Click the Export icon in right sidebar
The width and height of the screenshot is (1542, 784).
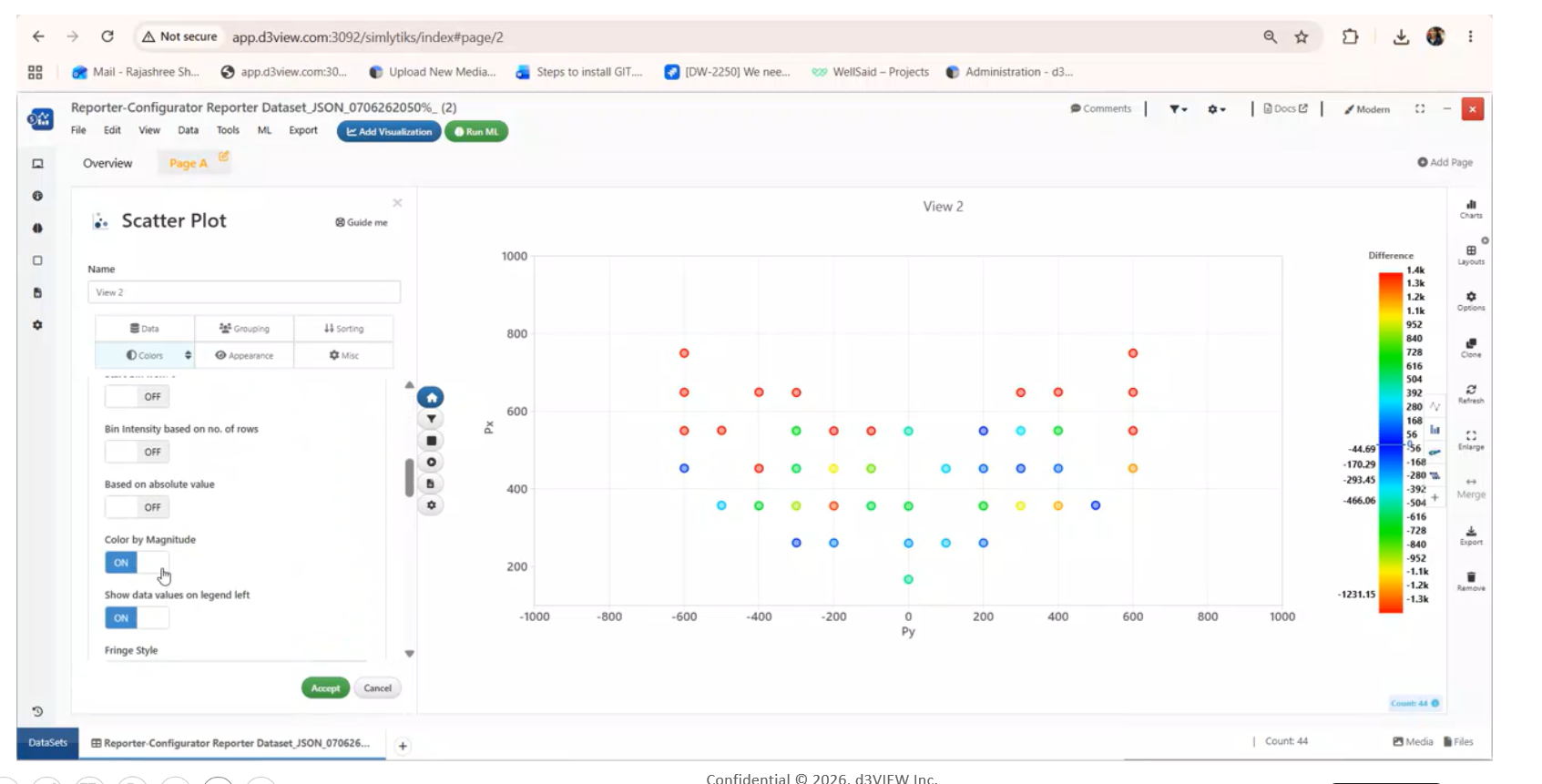(1471, 535)
